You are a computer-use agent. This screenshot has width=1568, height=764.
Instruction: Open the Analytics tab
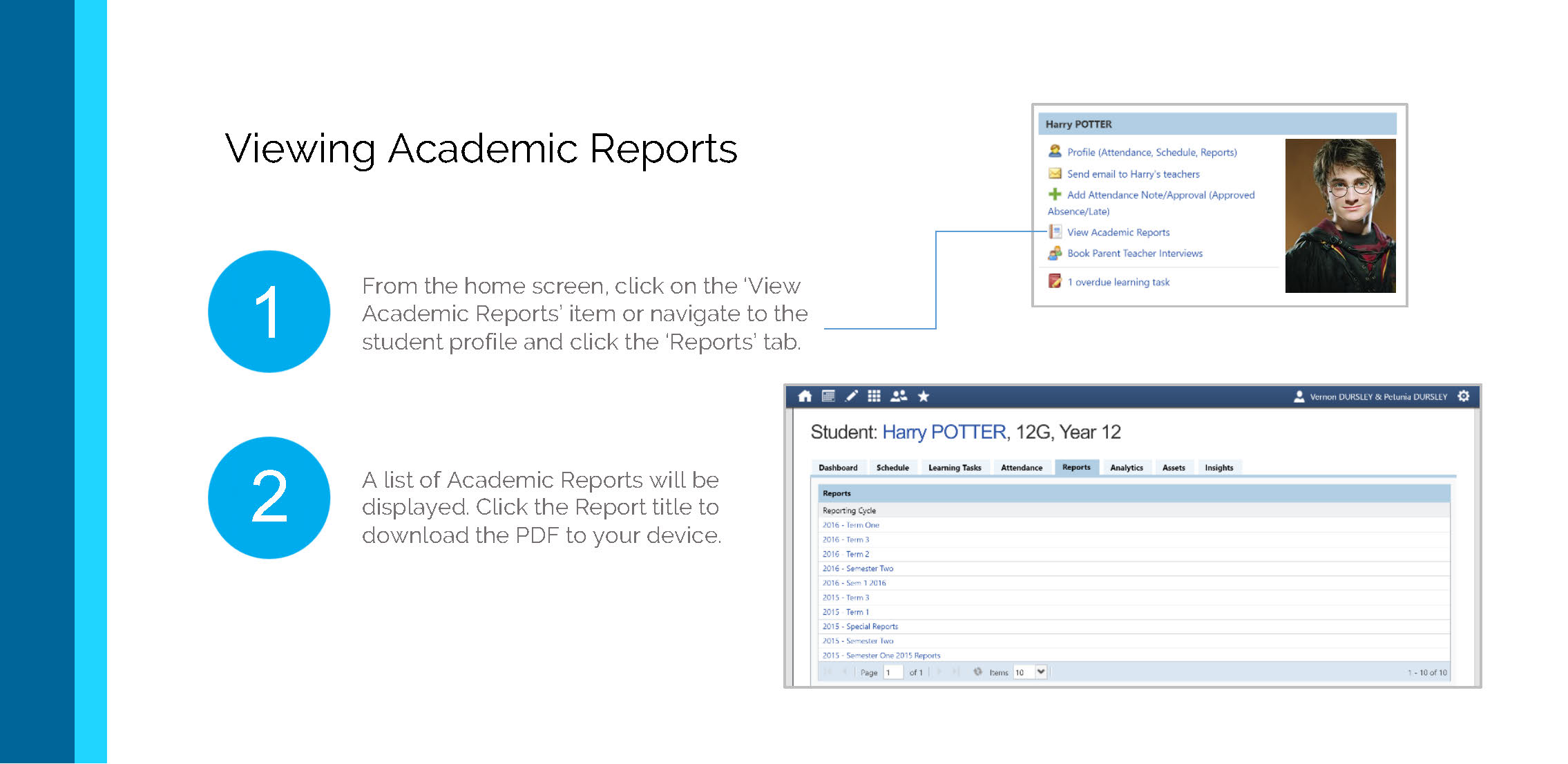click(1126, 468)
